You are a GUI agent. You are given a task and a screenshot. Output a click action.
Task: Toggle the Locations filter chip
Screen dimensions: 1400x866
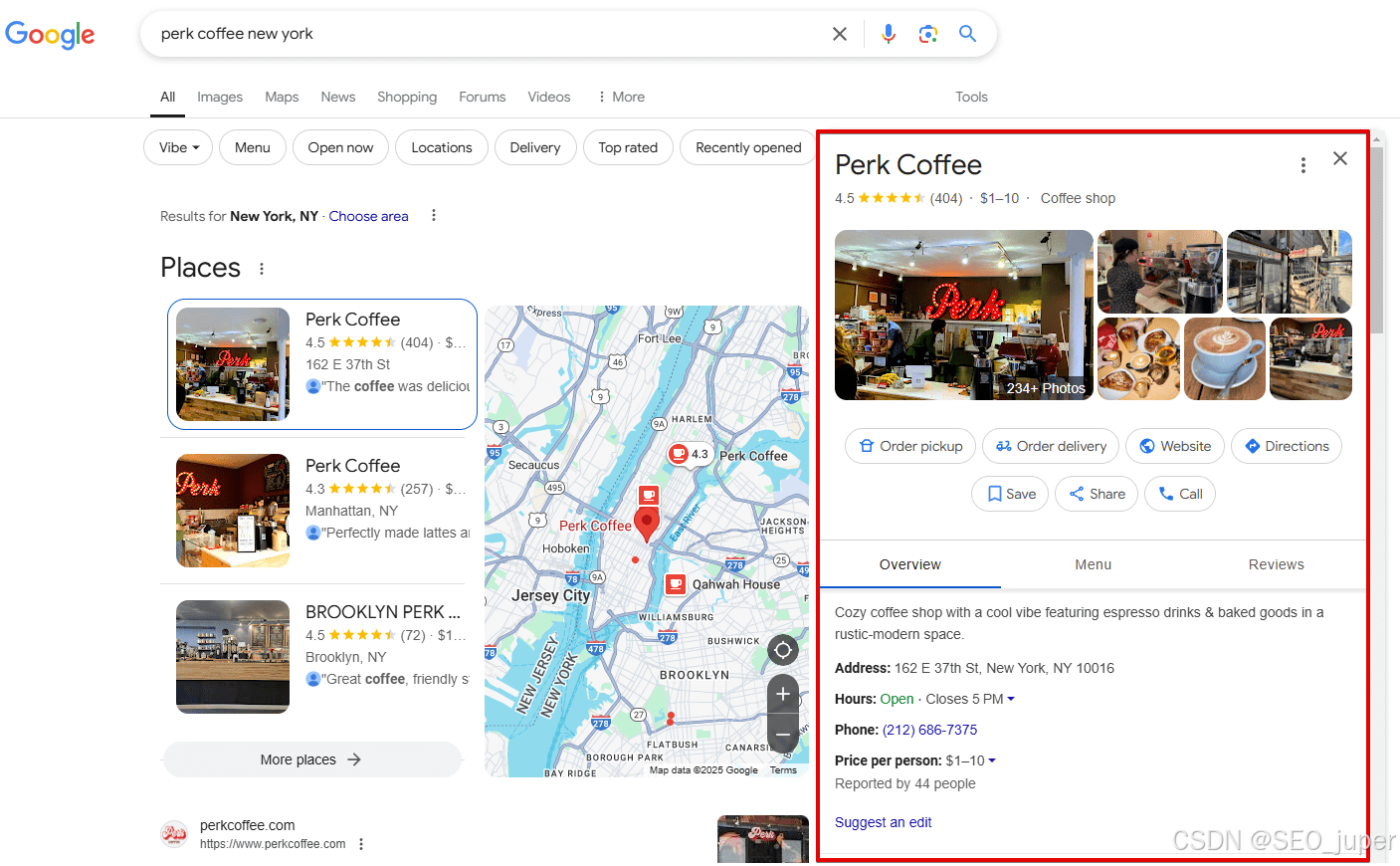[x=442, y=147]
